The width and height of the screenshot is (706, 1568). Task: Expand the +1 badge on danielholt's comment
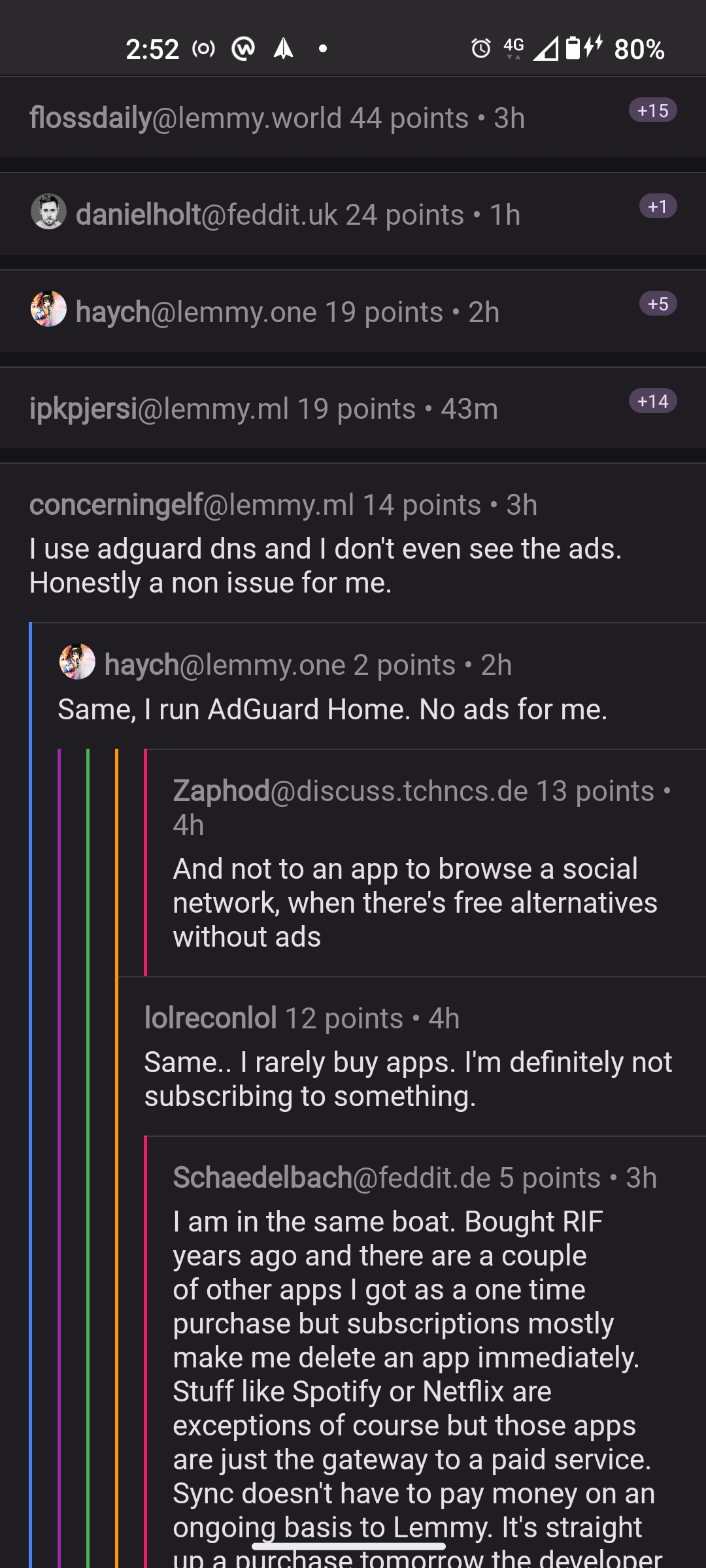tap(658, 207)
